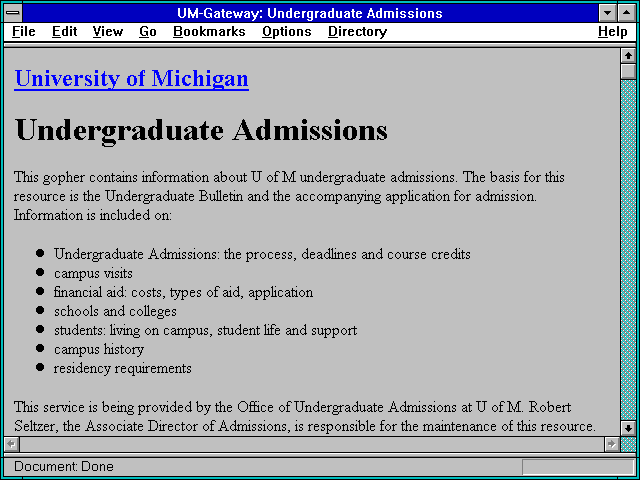Click the window title bar text
The width and height of the screenshot is (640, 480).
point(310,13)
